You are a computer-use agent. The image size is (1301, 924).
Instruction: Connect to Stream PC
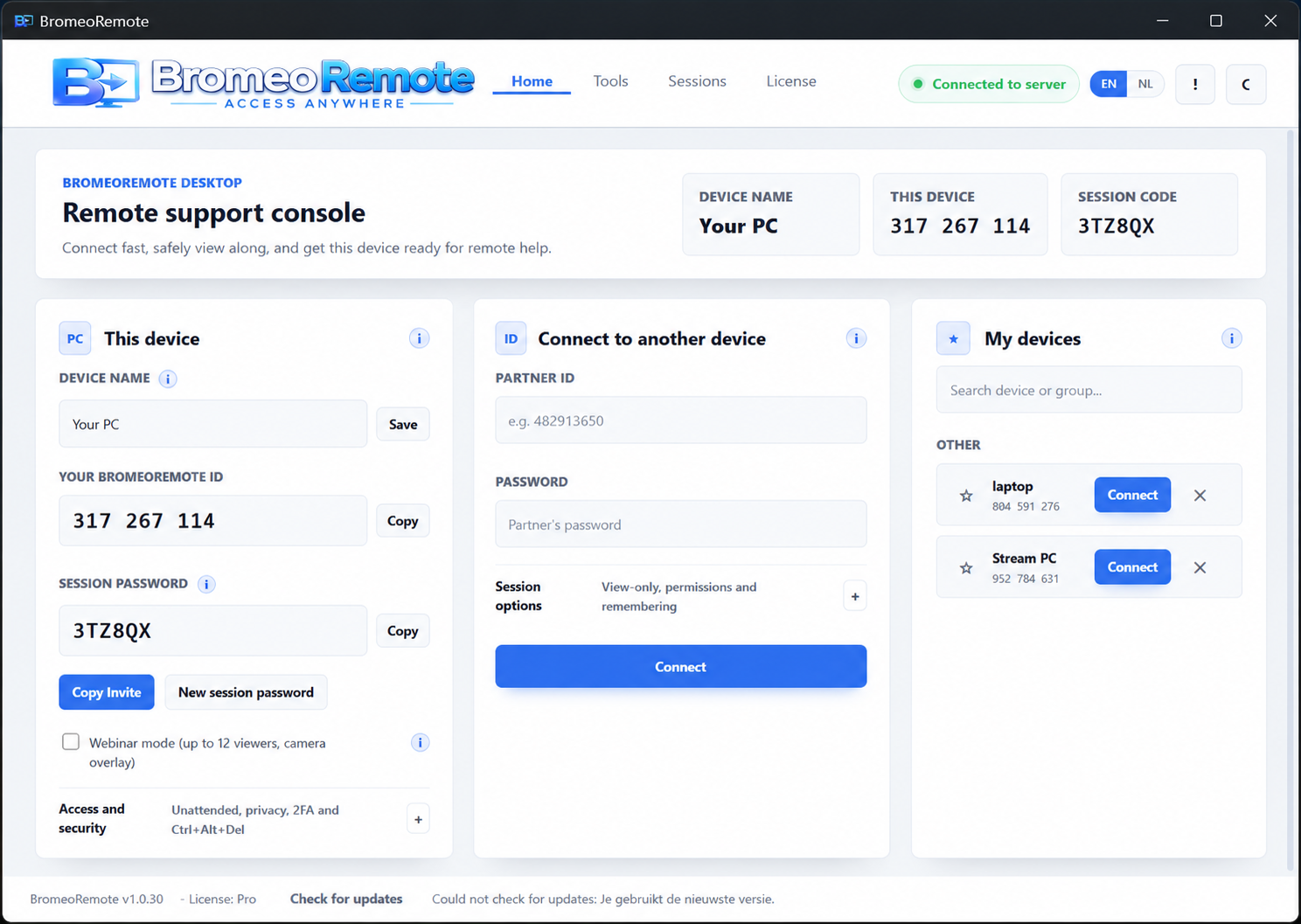pos(1132,567)
